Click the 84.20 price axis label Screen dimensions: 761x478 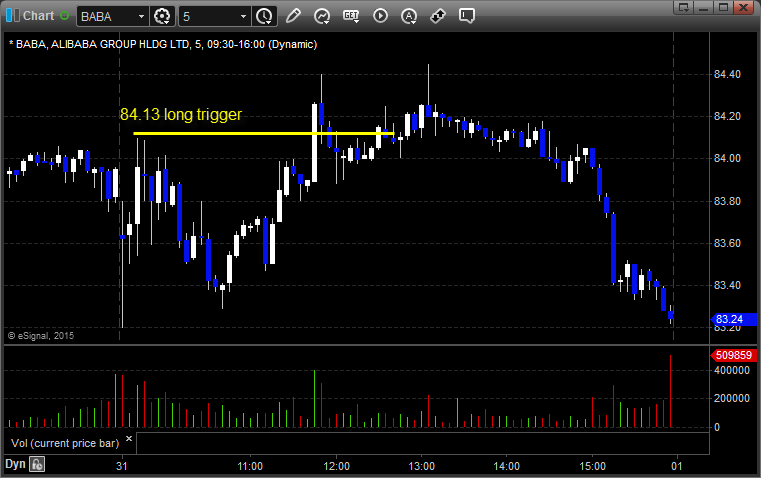click(x=728, y=116)
